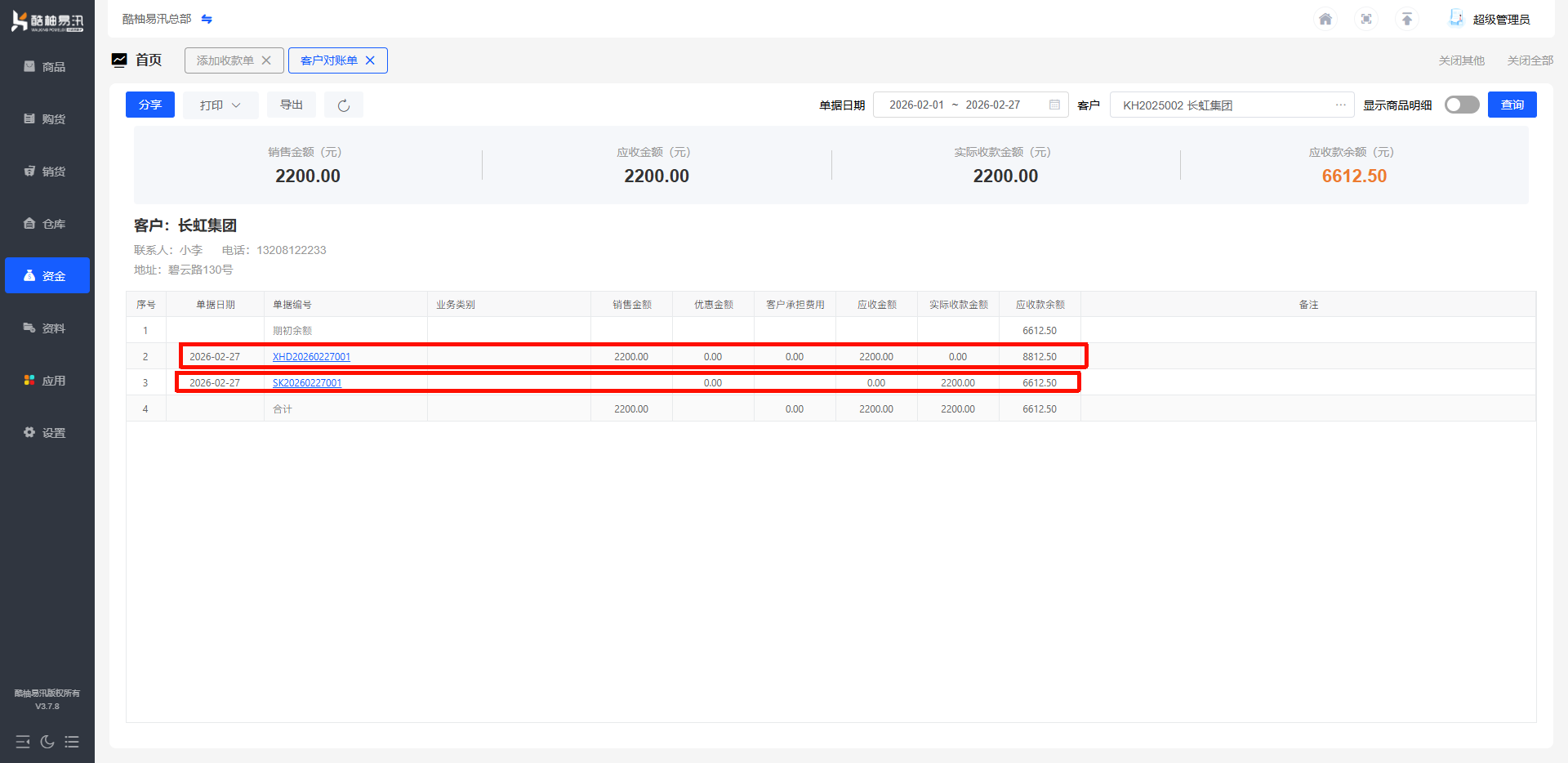
Task: Click the 分享 button
Action: (x=150, y=105)
